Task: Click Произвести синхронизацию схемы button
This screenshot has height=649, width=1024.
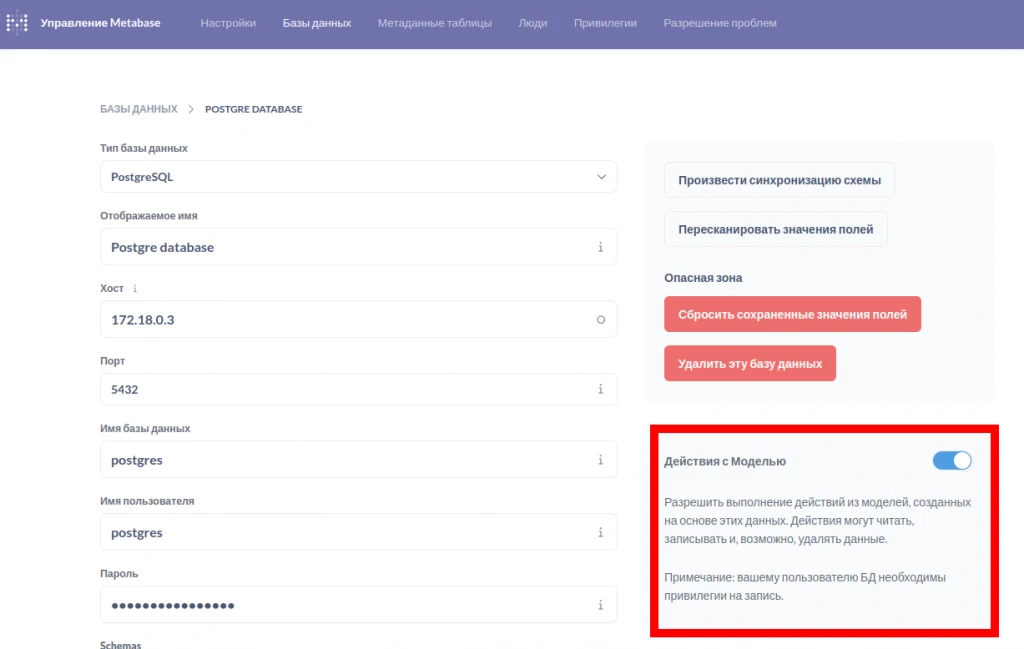Action: tap(779, 180)
